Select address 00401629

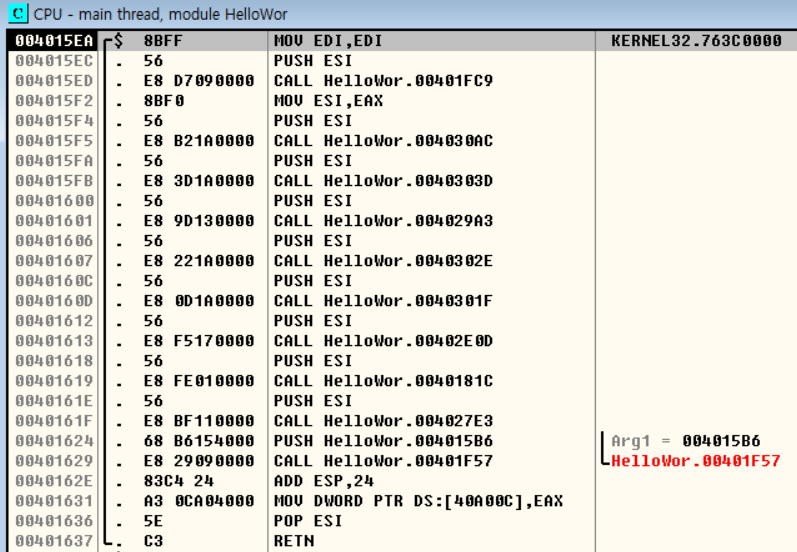54,461
